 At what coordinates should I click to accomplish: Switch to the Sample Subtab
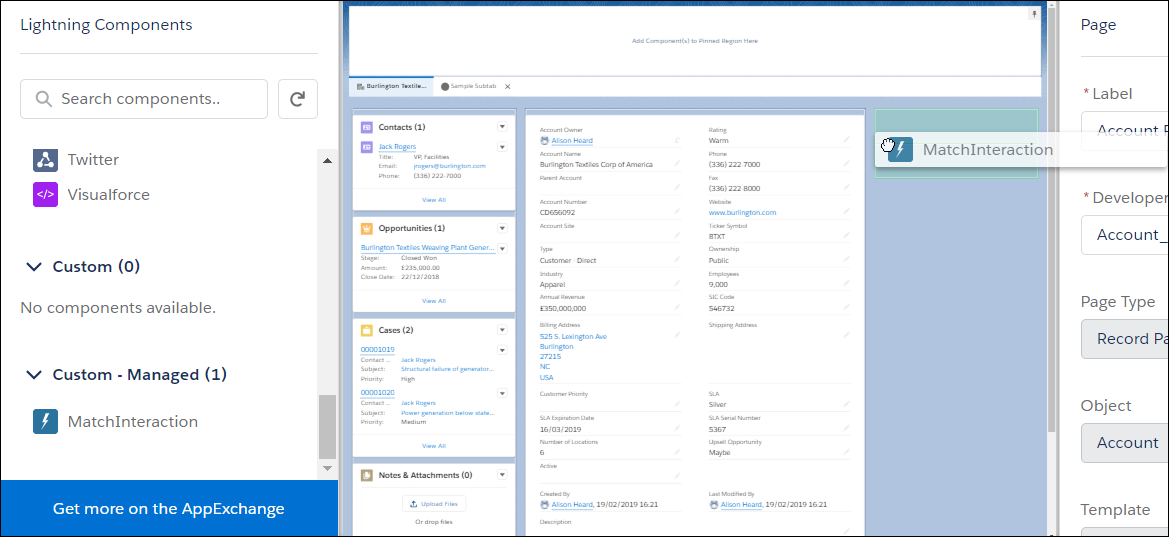tap(468, 87)
